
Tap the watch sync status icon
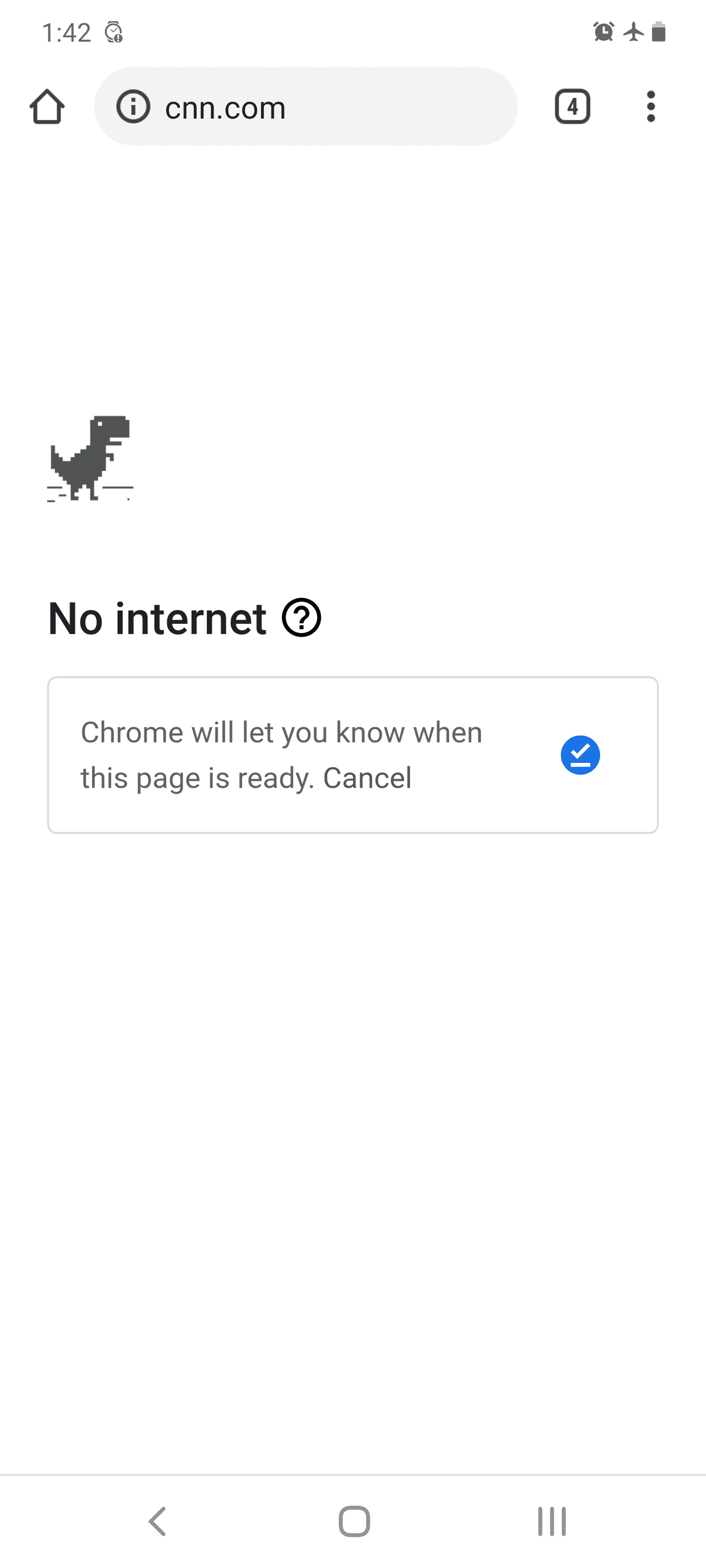[114, 31]
